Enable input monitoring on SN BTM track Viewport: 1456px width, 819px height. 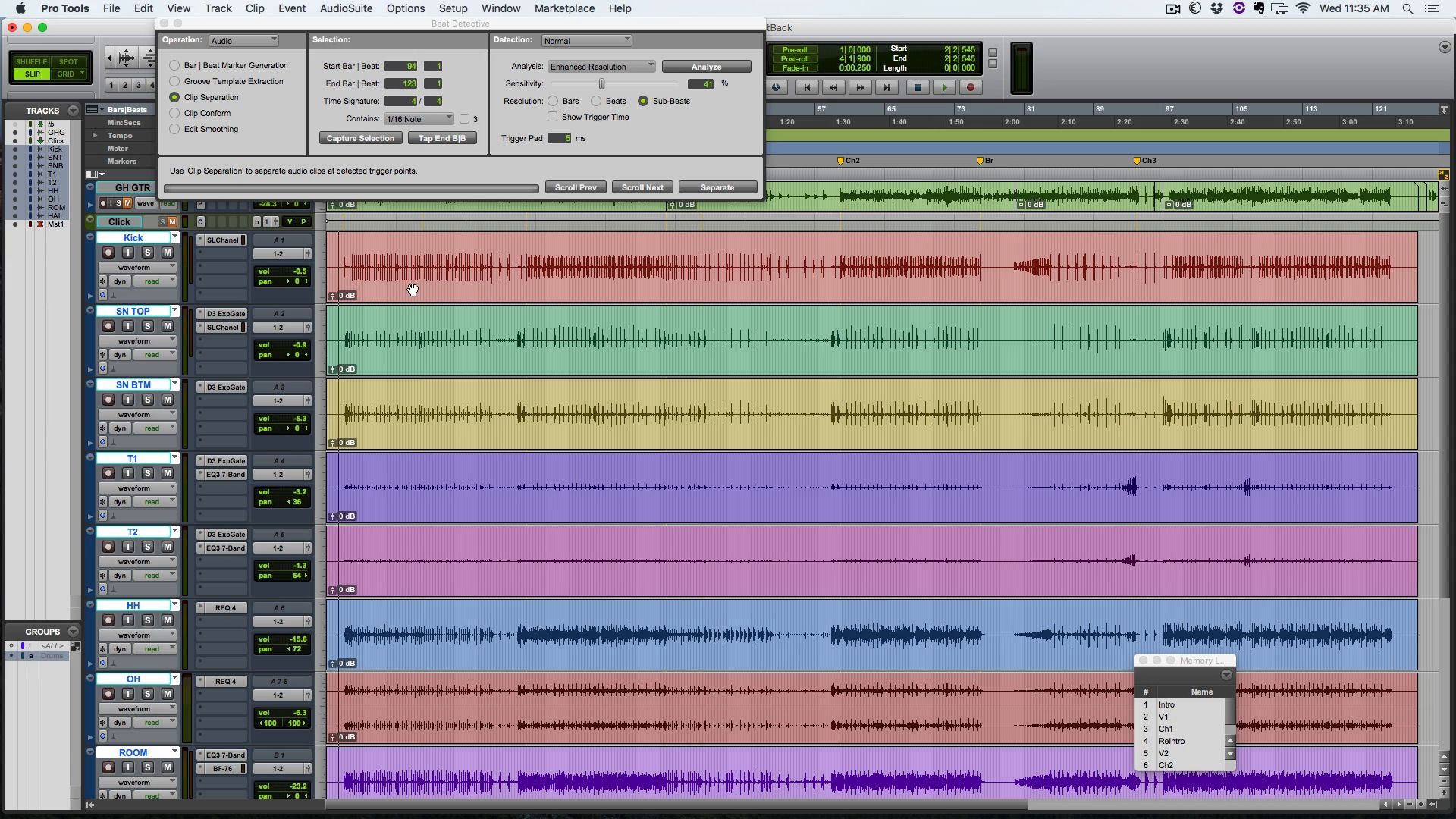[128, 400]
